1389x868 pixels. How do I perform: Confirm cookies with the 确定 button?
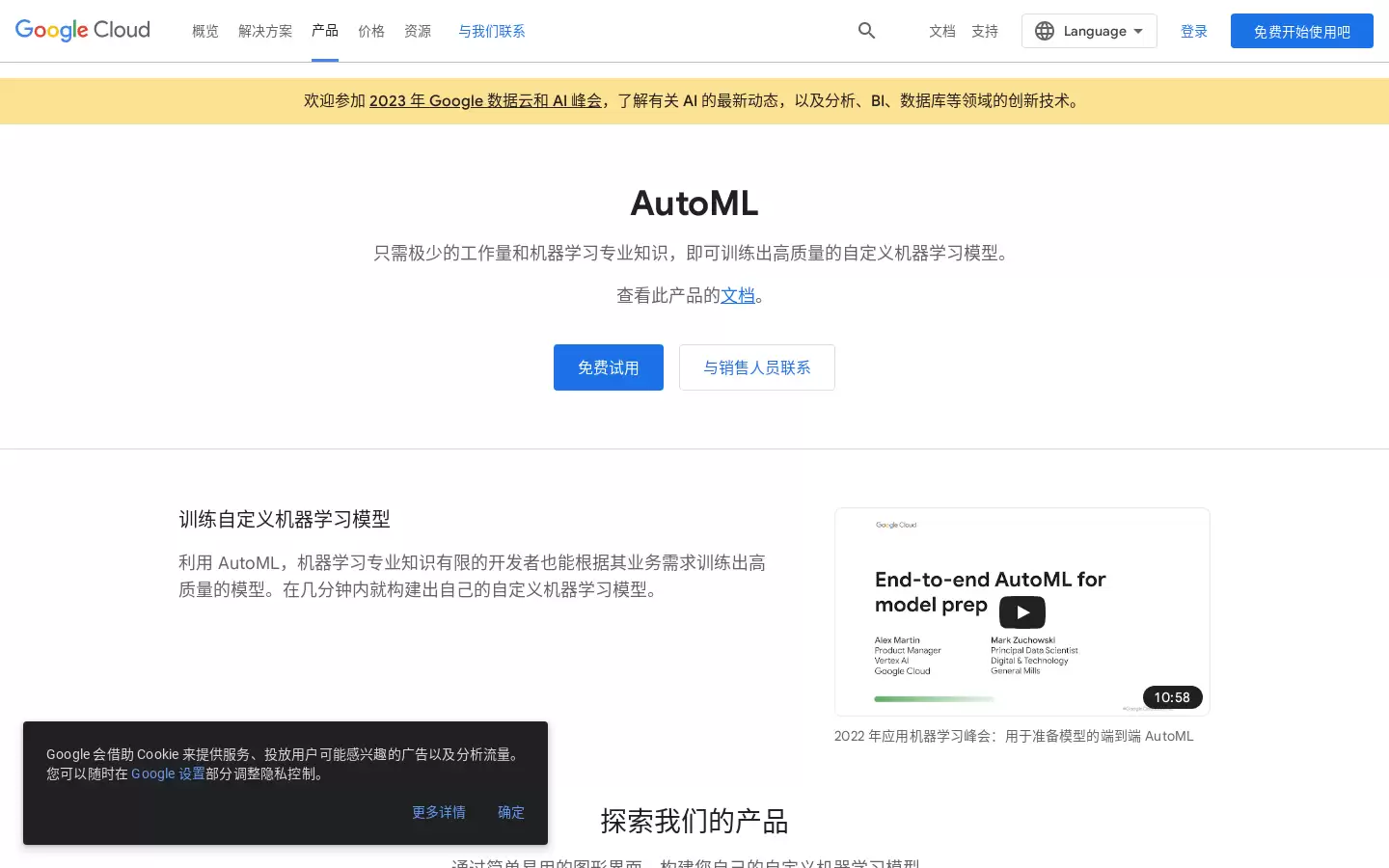(x=511, y=812)
